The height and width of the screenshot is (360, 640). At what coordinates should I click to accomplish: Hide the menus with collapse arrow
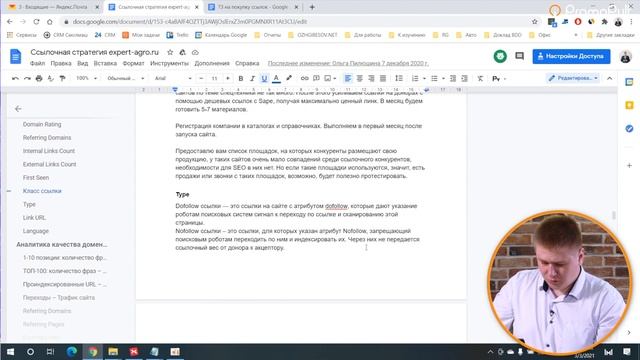click(x=610, y=78)
